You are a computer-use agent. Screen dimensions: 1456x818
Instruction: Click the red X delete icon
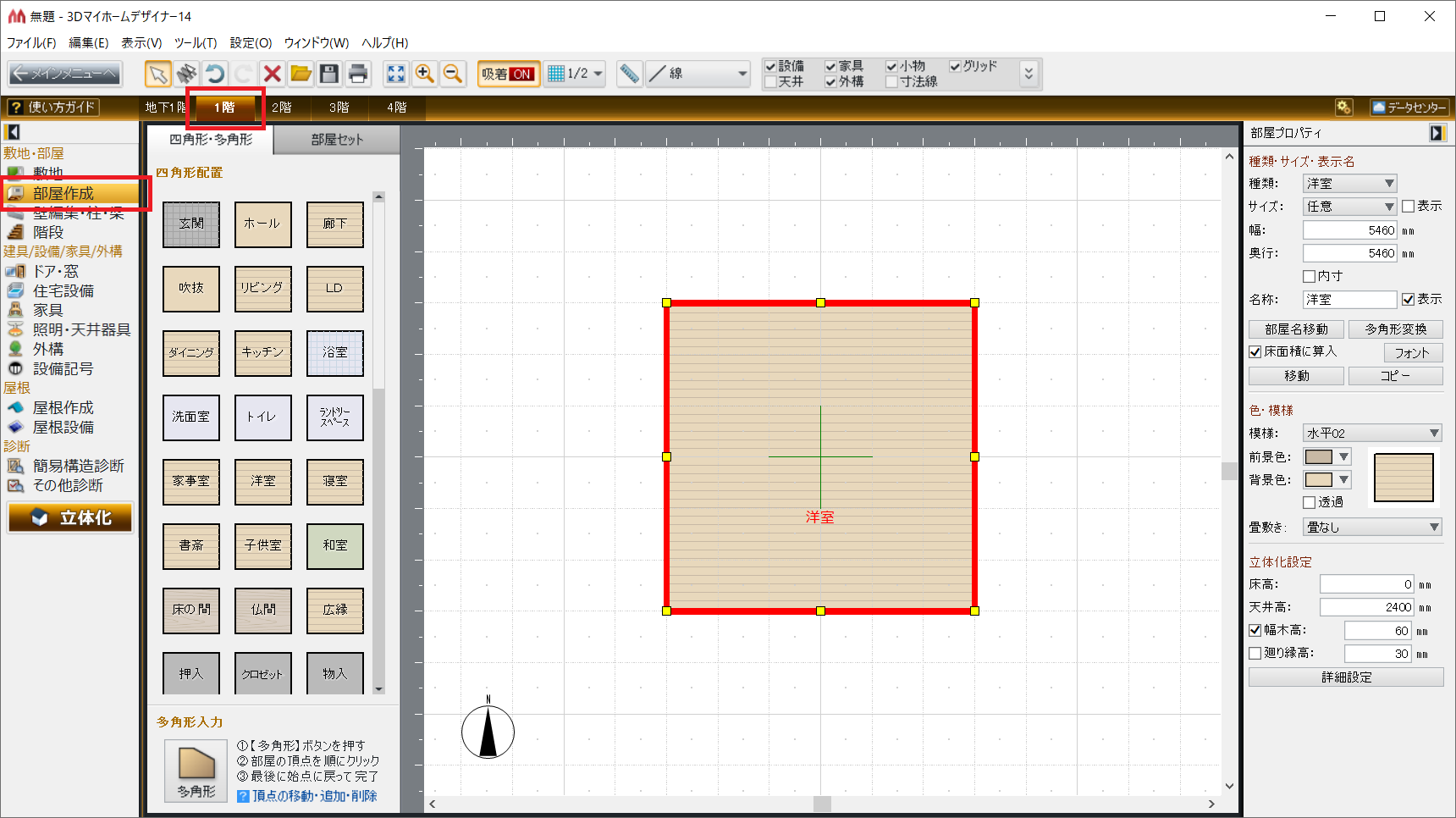coord(272,75)
